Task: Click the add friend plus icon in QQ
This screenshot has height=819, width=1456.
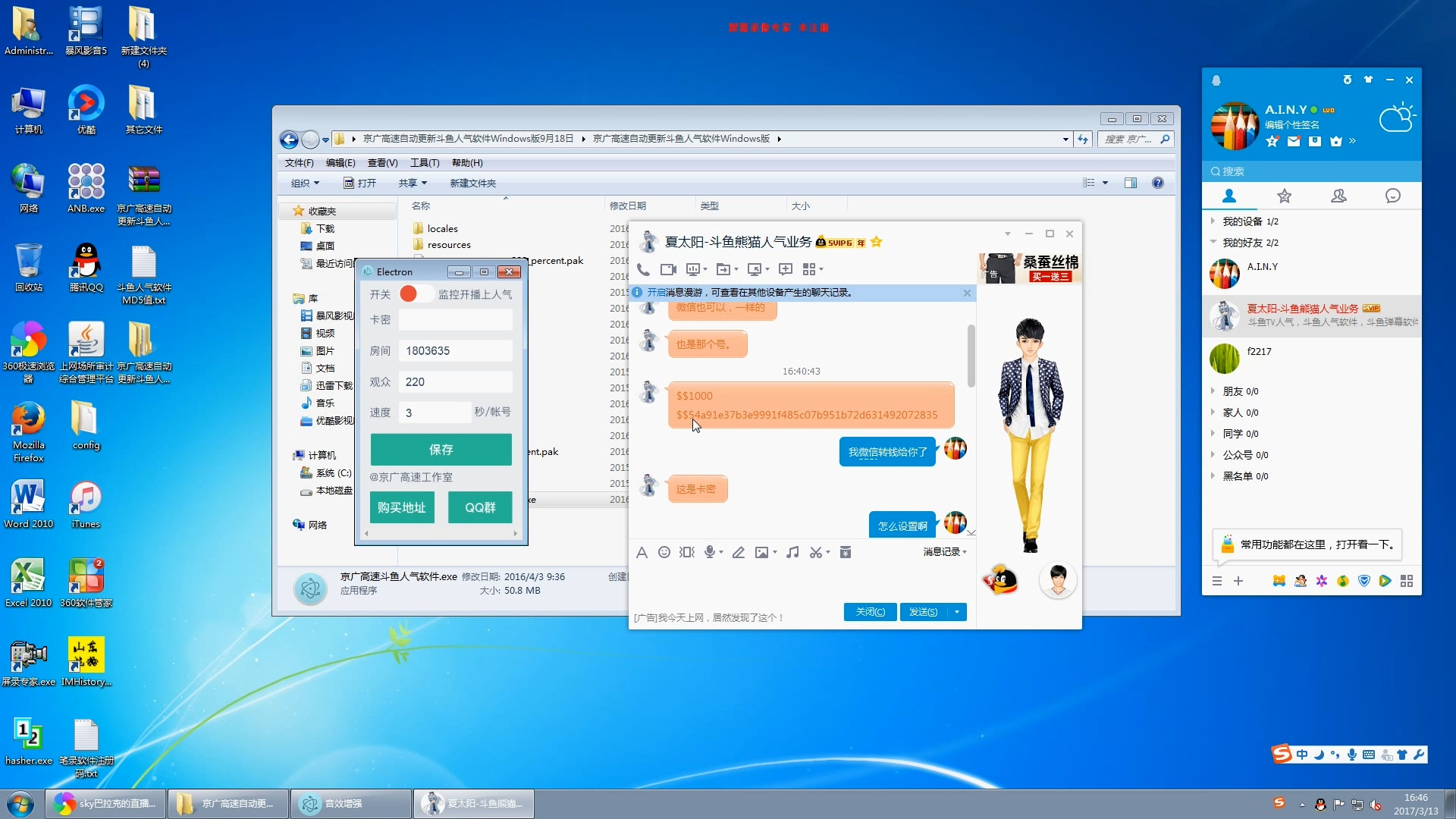Action: 1238,581
